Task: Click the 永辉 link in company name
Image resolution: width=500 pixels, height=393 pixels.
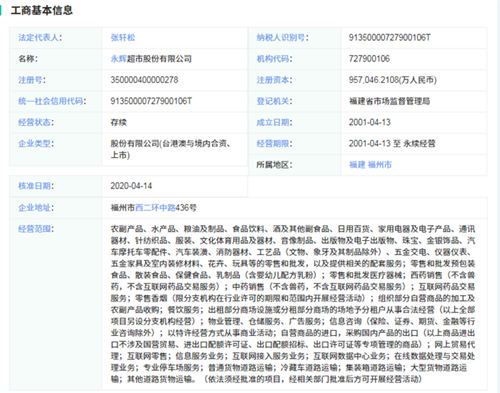Action: point(119,59)
